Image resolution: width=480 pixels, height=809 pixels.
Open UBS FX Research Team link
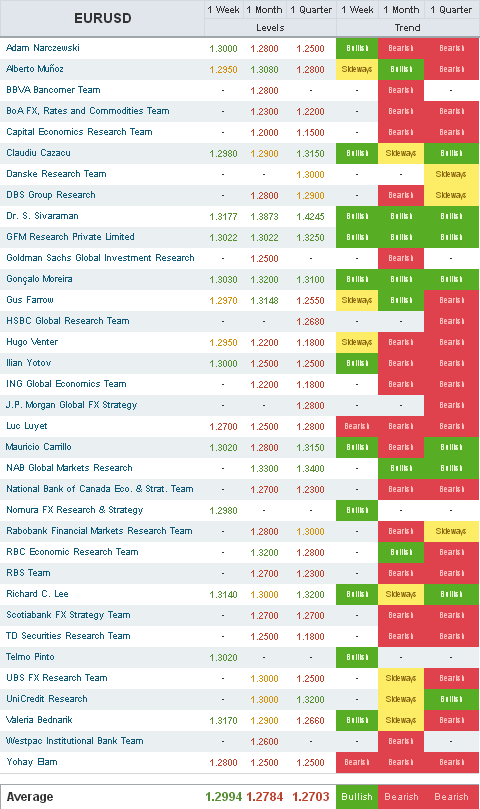[57, 678]
